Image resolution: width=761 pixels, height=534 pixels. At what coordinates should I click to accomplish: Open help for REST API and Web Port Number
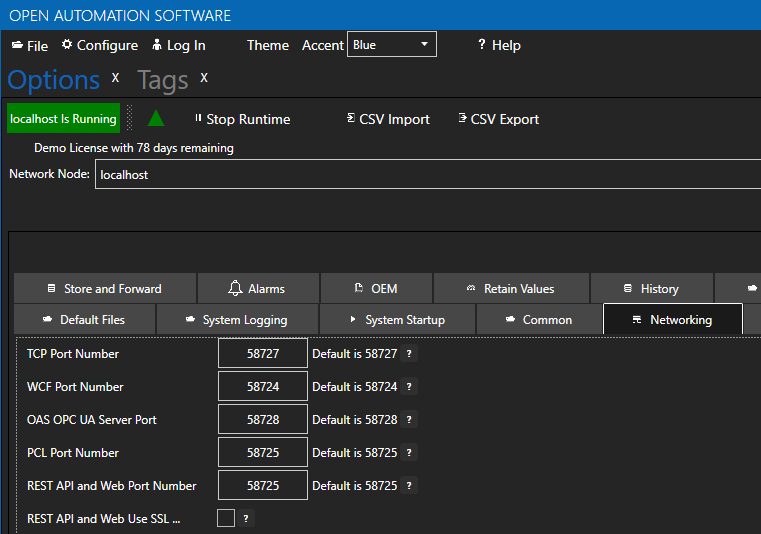pyautogui.click(x=409, y=485)
